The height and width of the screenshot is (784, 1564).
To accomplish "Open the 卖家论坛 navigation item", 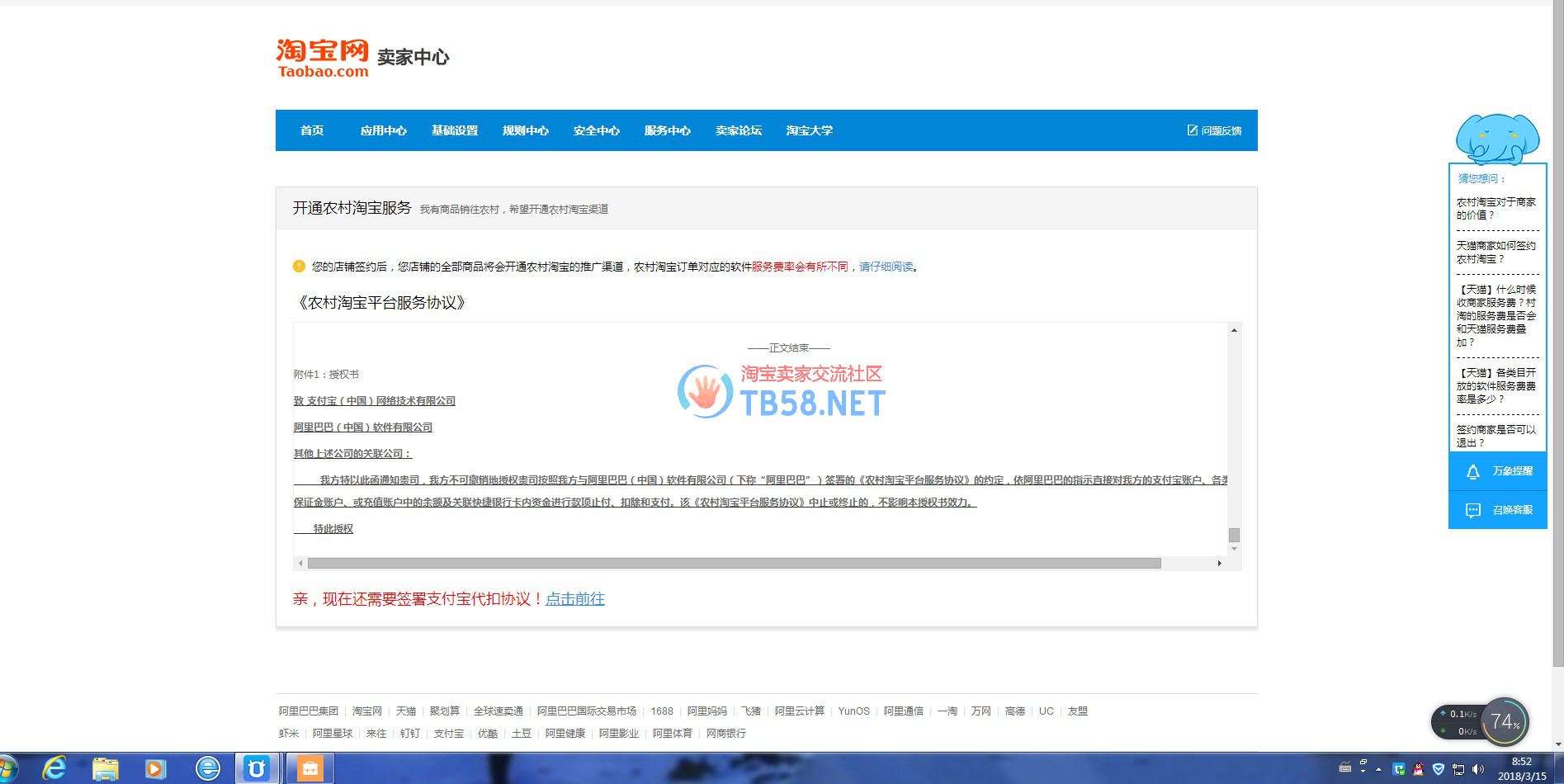I will point(739,130).
